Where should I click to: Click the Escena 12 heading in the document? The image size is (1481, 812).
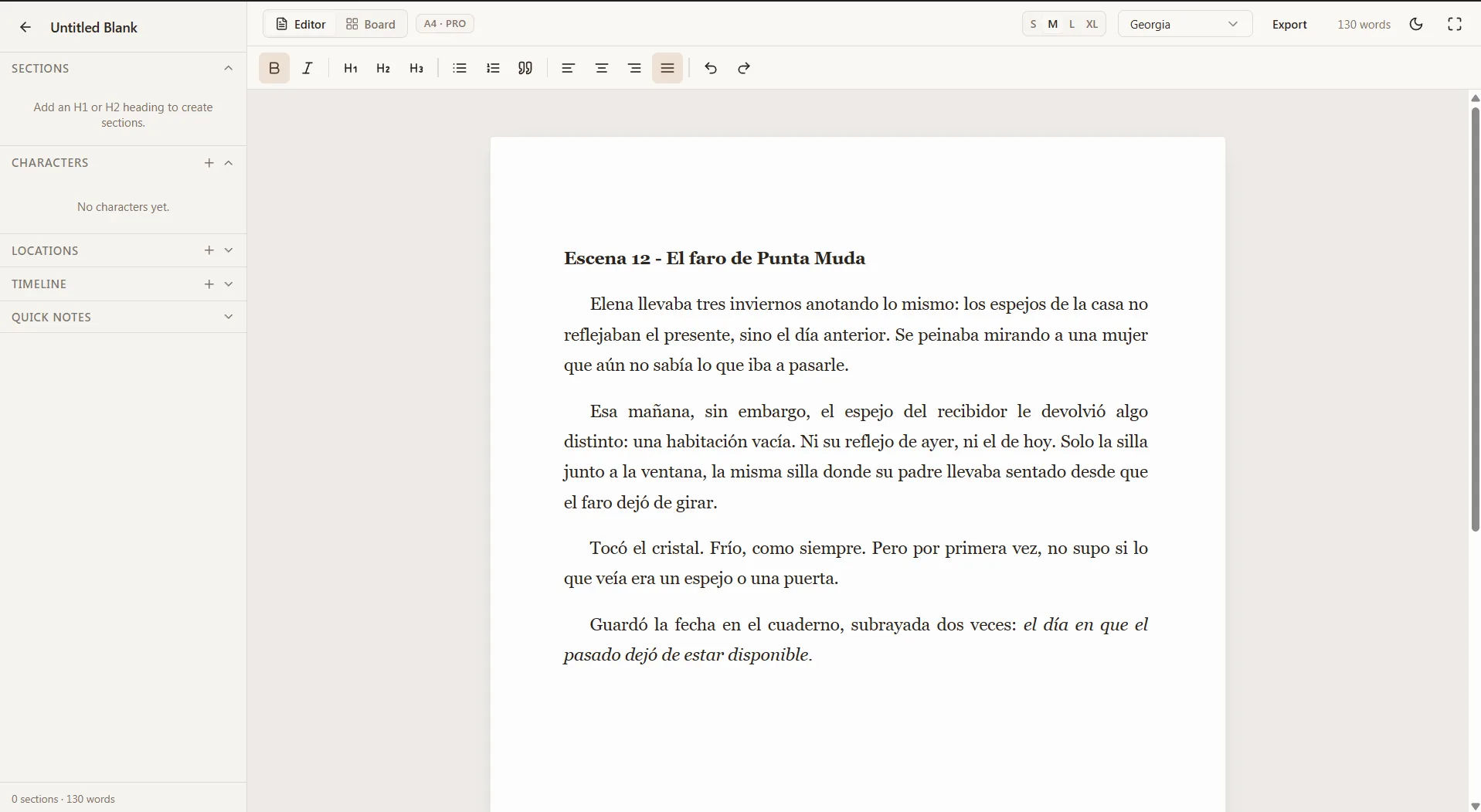coord(715,258)
